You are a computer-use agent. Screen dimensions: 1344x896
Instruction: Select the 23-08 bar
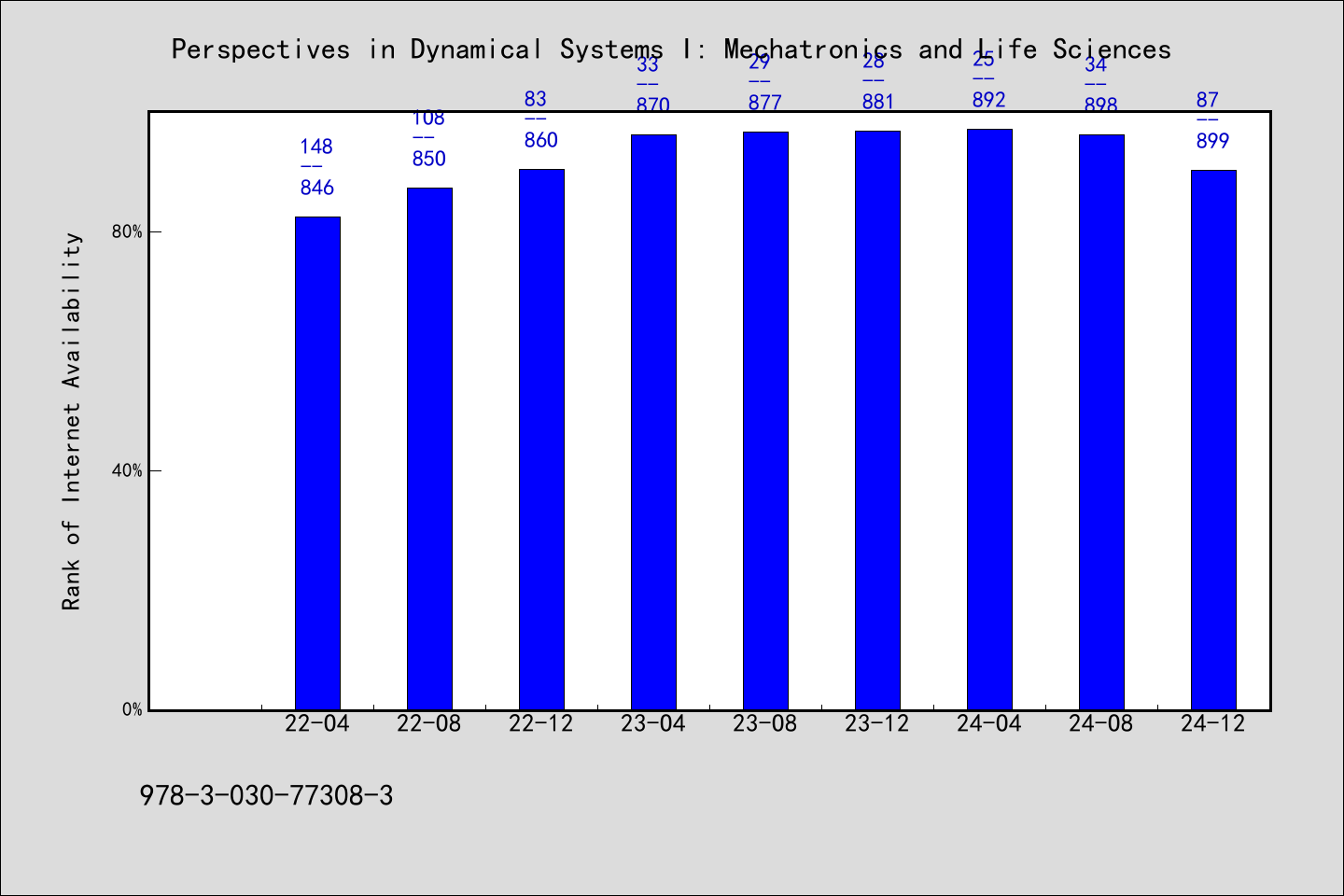[765, 421]
